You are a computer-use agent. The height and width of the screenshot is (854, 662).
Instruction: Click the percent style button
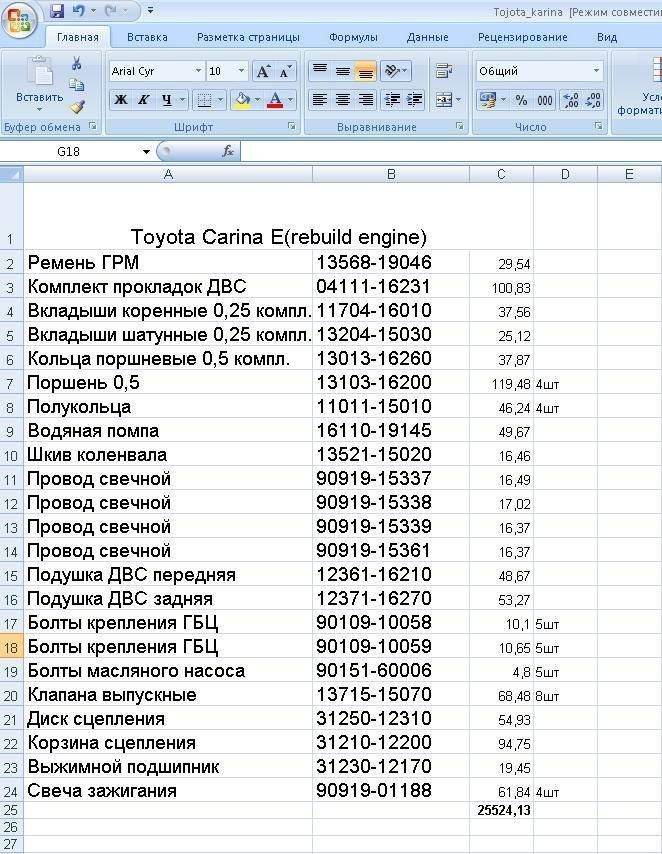tap(521, 100)
